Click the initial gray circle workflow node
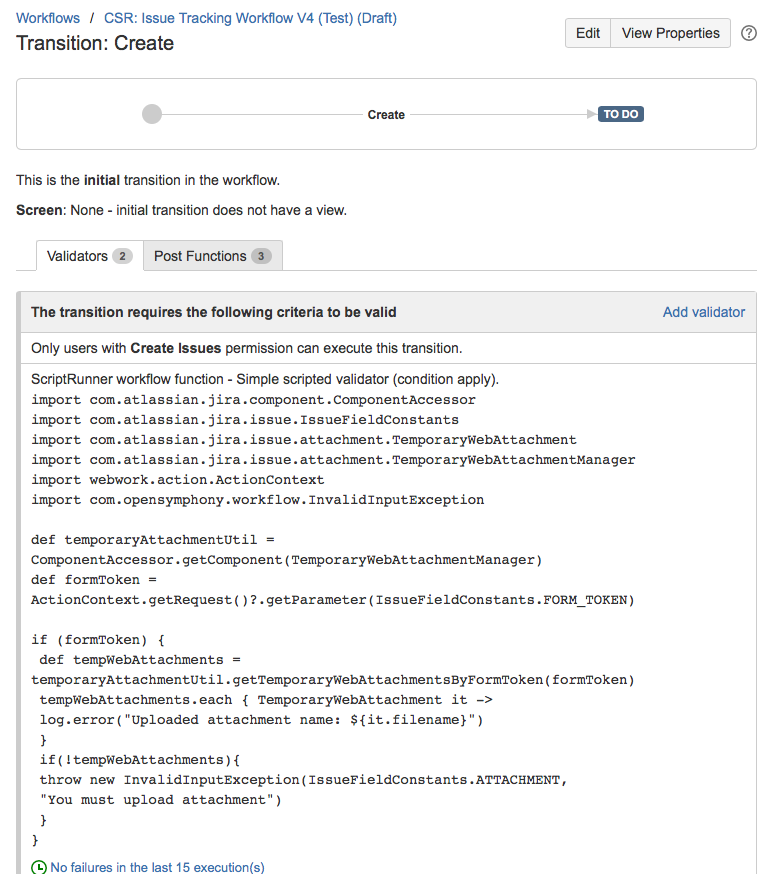The width and height of the screenshot is (768, 874). coord(152,114)
